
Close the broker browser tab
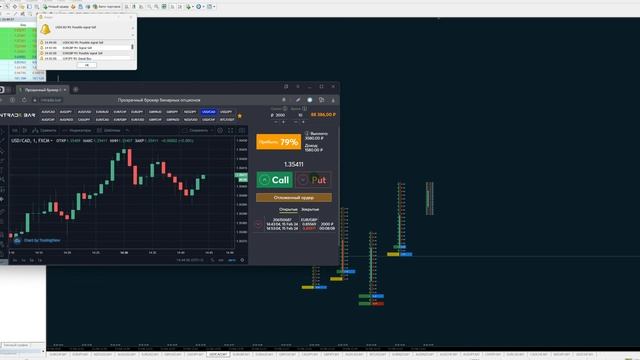pyautogui.click(x=64, y=89)
